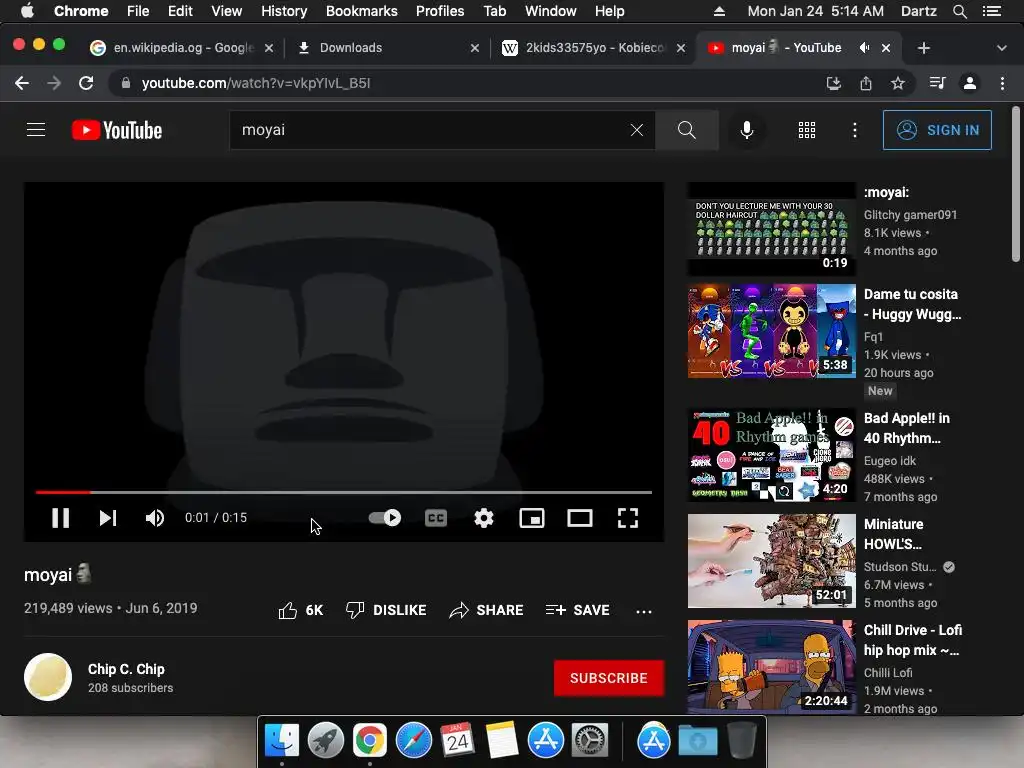This screenshot has width=1024, height=768.
Task: Open Miniature HOWL'S video title
Action: coord(893,534)
